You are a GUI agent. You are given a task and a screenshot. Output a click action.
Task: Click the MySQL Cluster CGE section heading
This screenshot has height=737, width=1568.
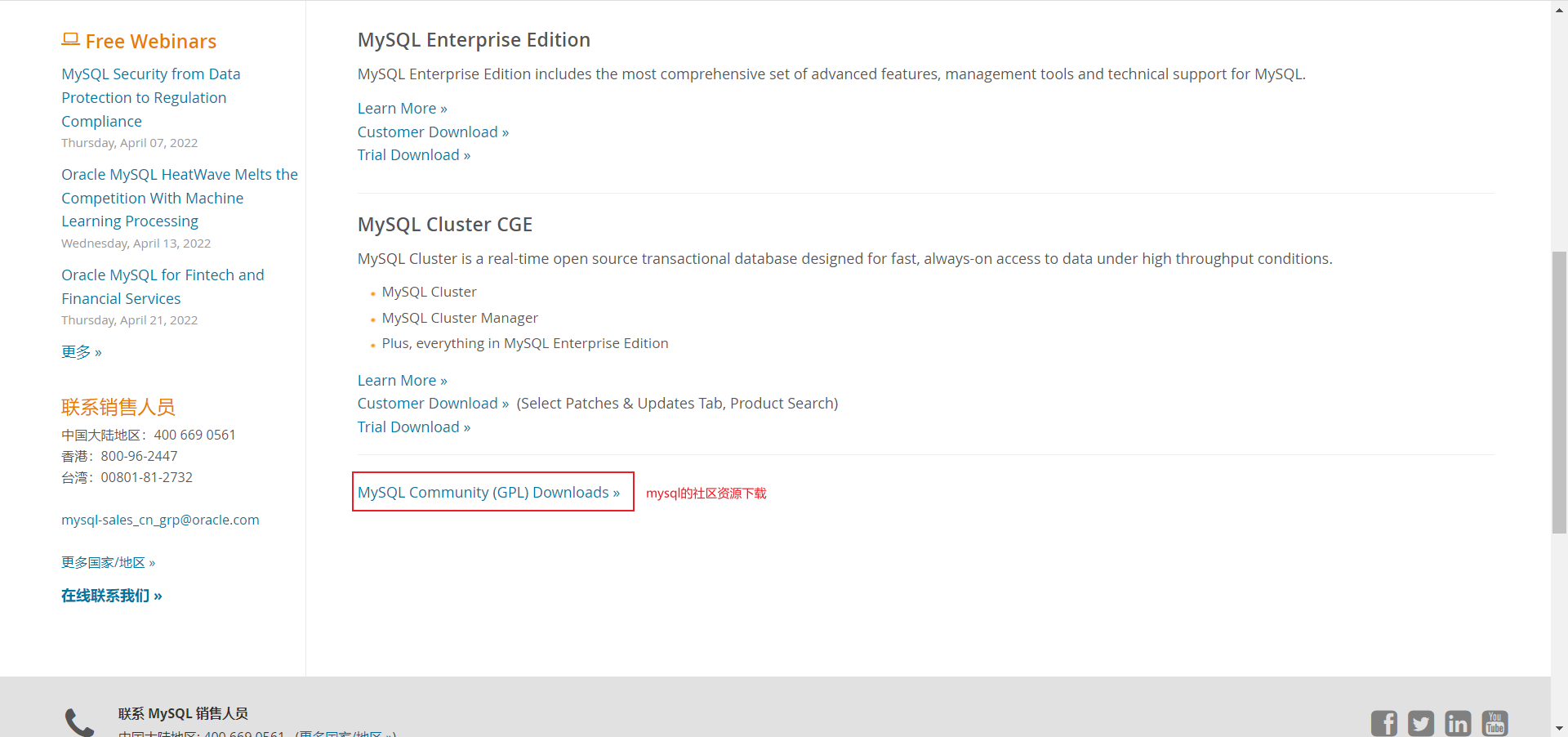click(445, 225)
